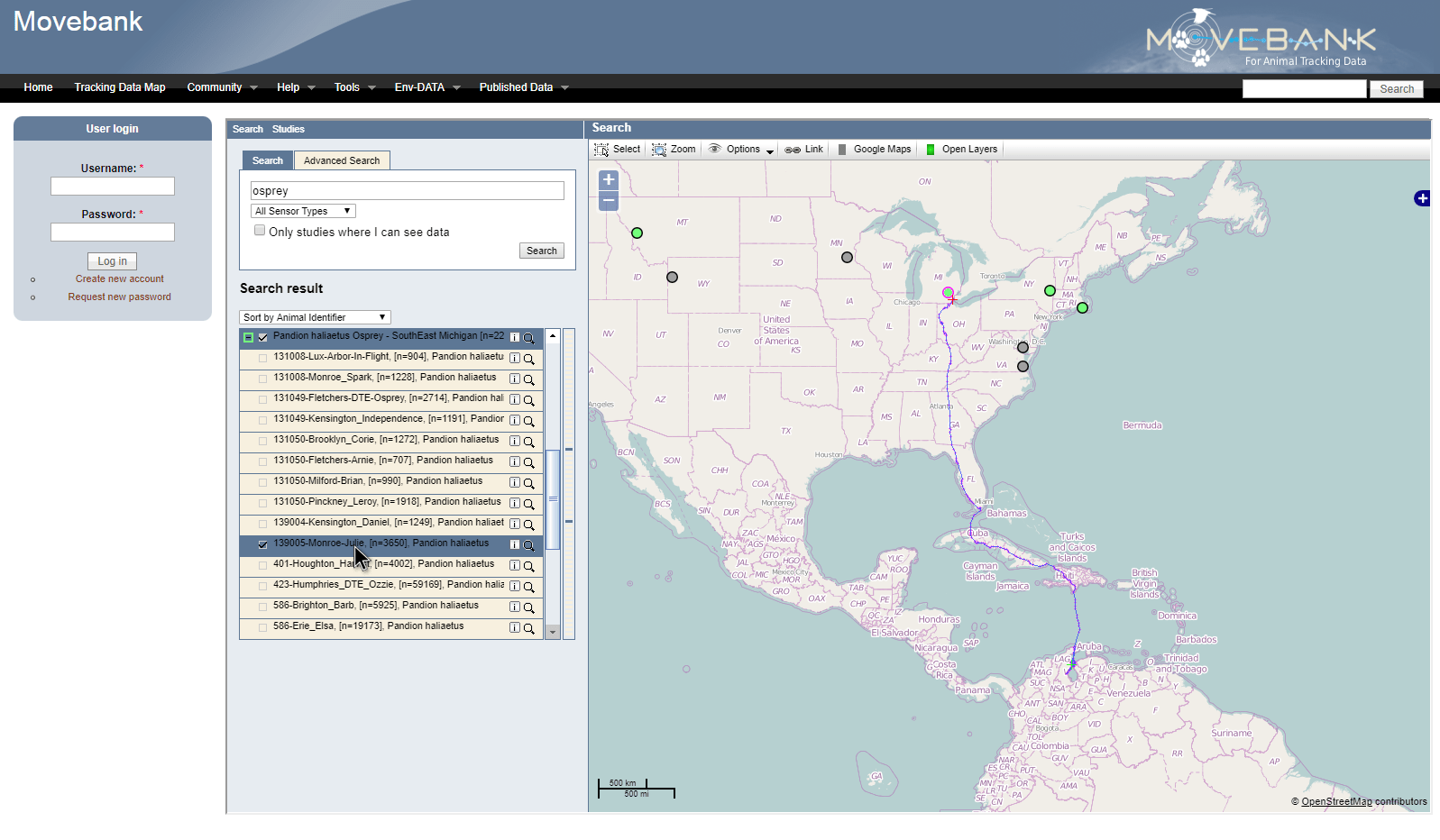The height and width of the screenshot is (840, 1440).
Task: Show info for 131049-Fletchers-DTE-Osprey
Action: [x=515, y=400]
